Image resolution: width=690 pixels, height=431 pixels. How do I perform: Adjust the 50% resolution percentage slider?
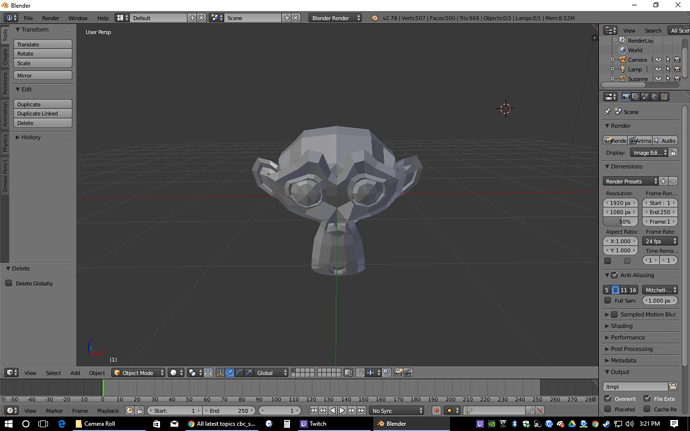[x=620, y=221]
